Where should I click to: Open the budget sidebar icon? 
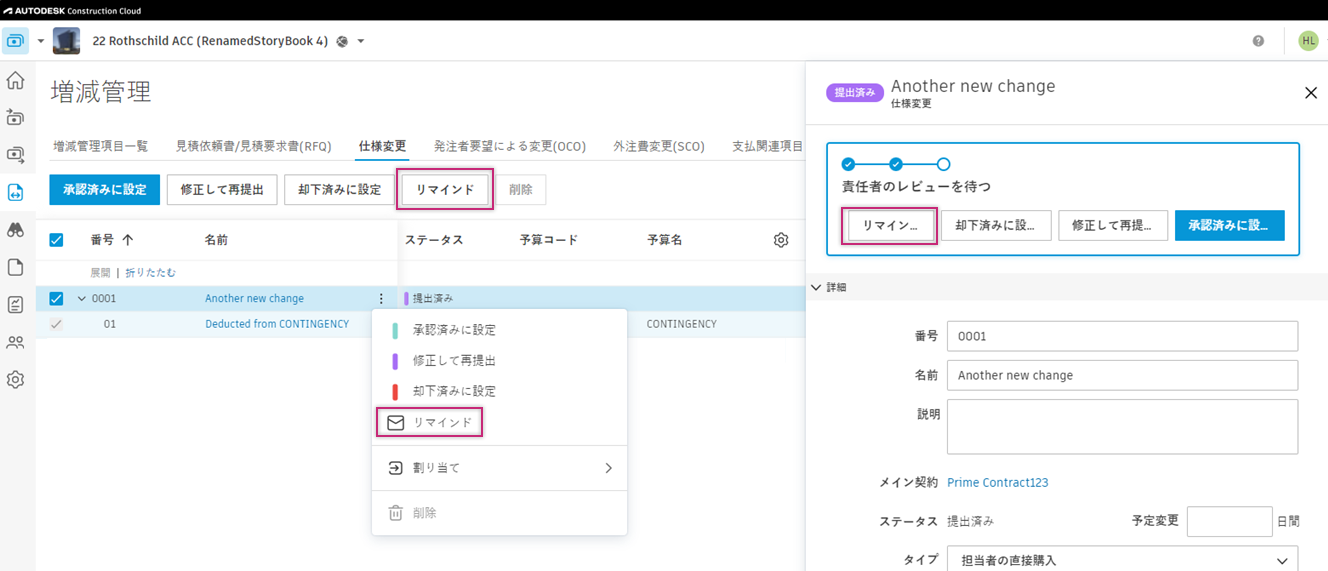15,118
